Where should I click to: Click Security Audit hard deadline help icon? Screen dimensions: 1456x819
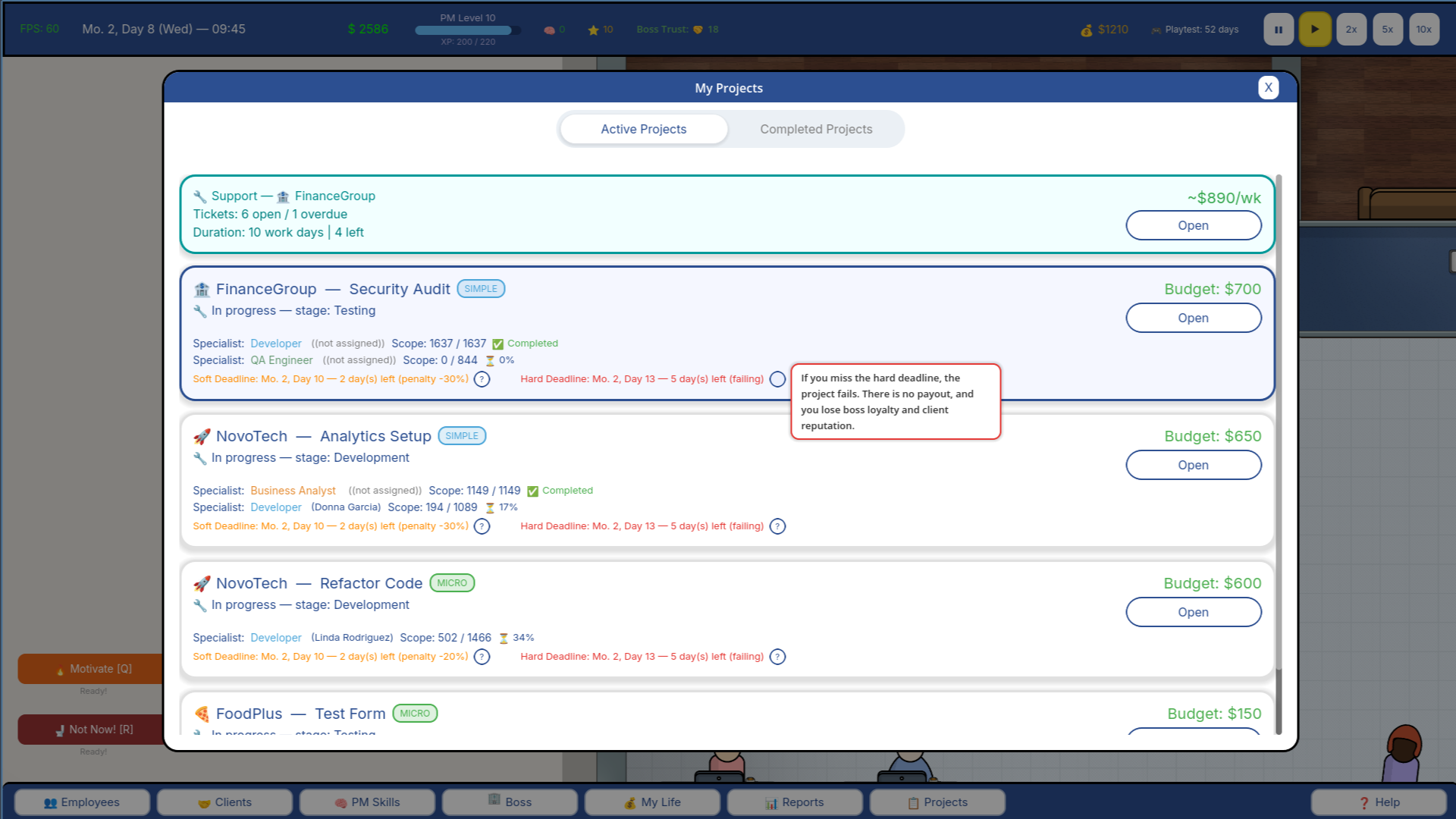778,379
